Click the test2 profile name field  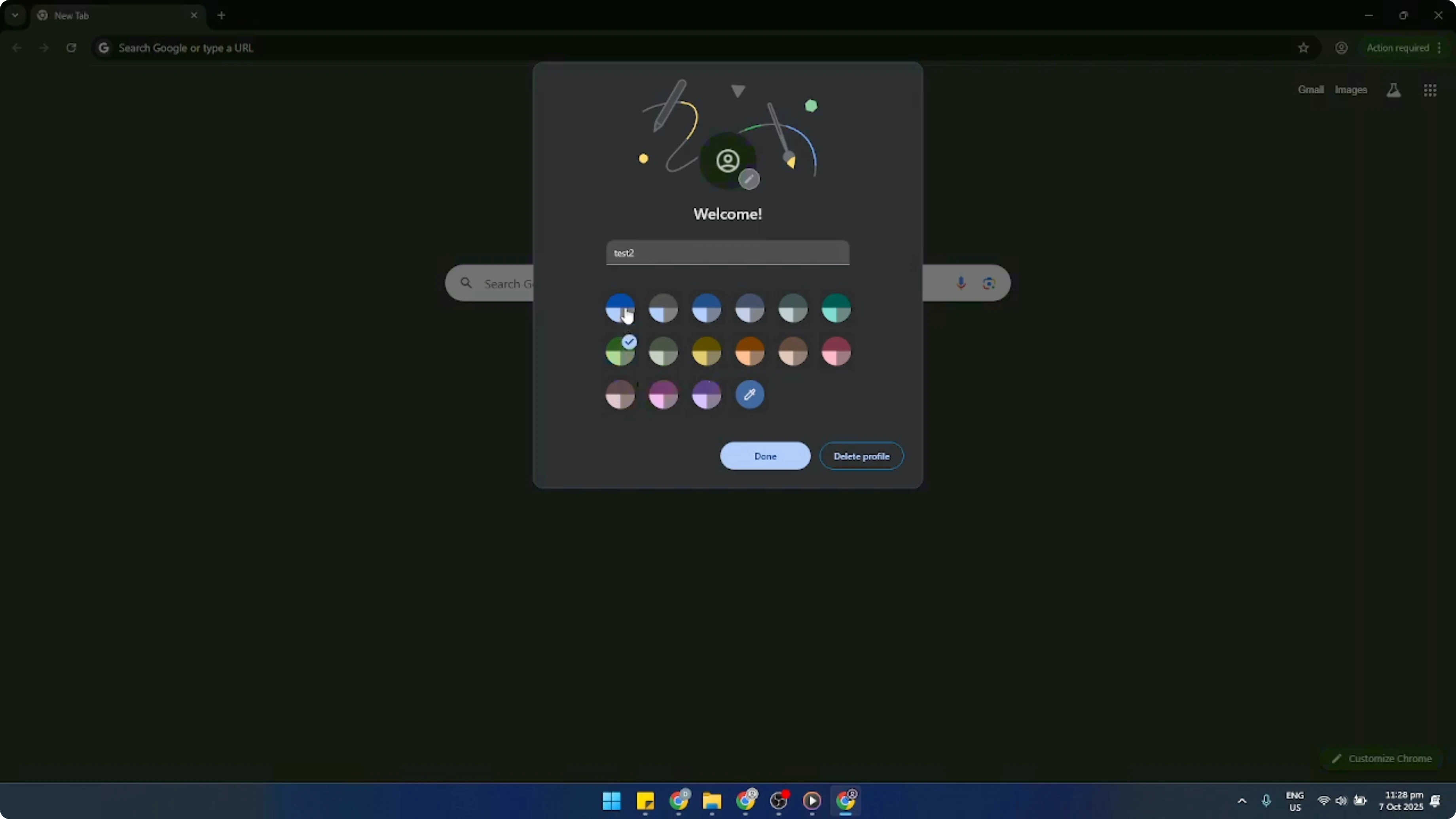(x=727, y=253)
